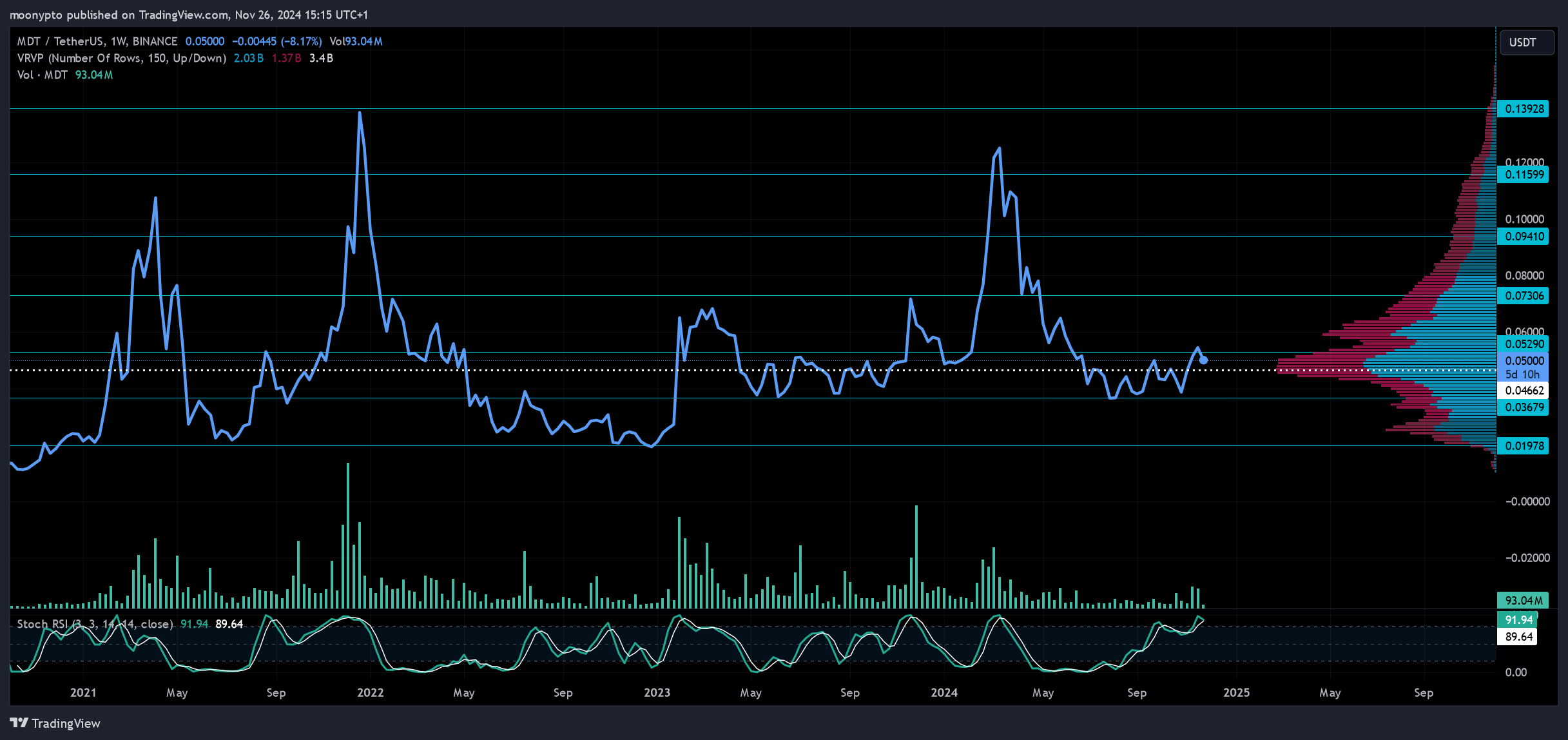Image resolution: width=1568 pixels, height=740 pixels.
Task: Click the 93.04M volume axis label
Action: click(1523, 600)
